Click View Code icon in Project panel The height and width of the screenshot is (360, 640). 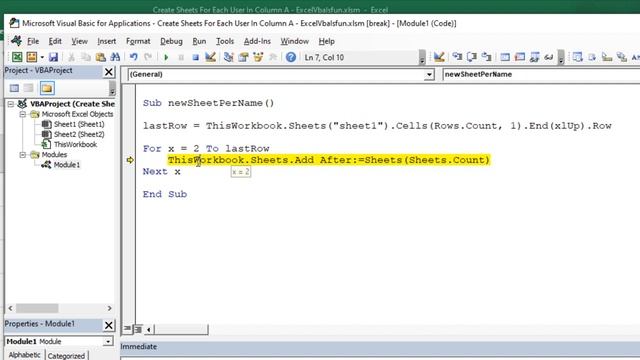pyautogui.click(x=14, y=88)
